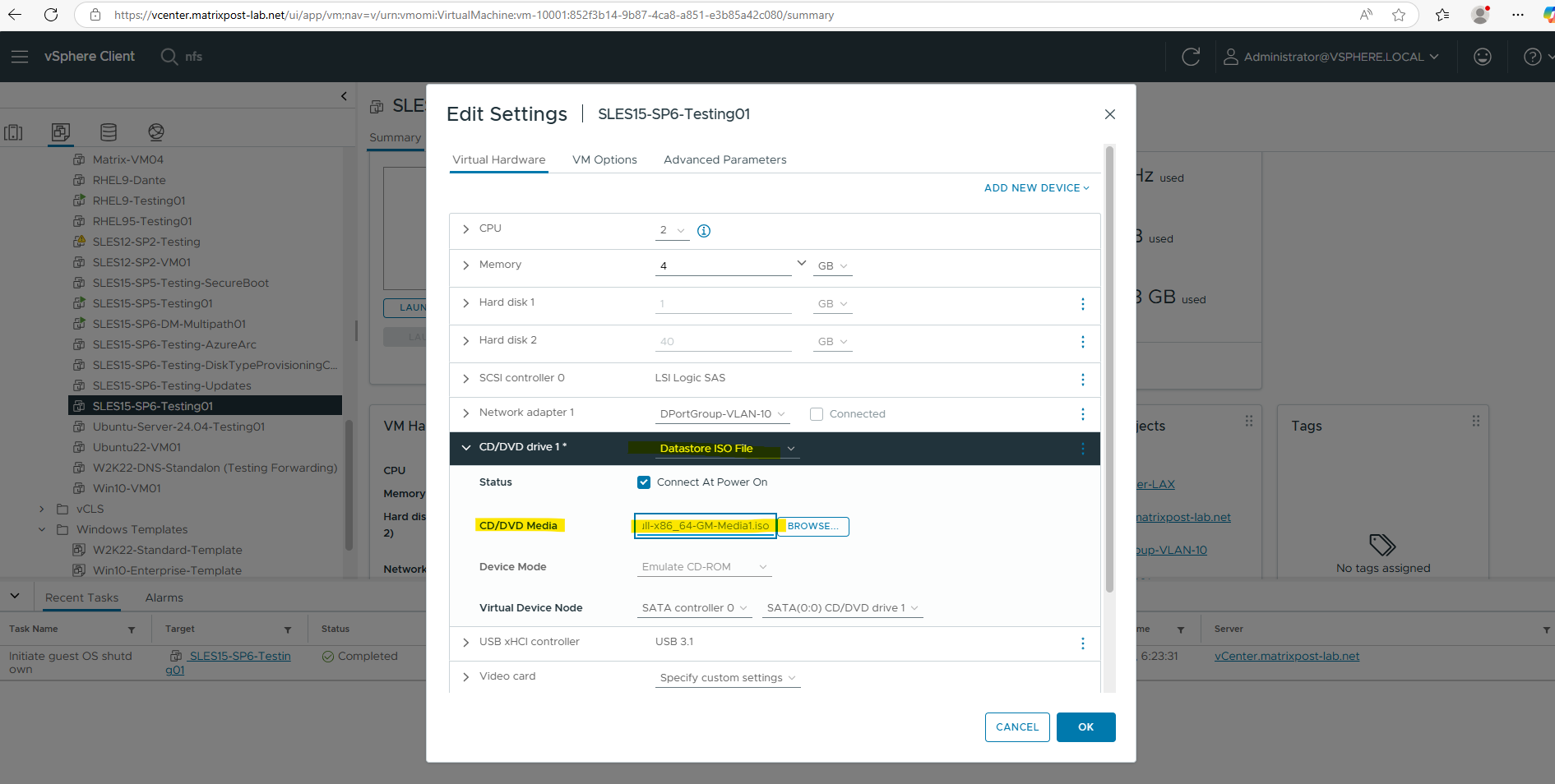Image resolution: width=1555 pixels, height=784 pixels.
Task: Select Ubuntu22-VM01 in inventory tree
Action: pyautogui.click(x=137, y=447)
